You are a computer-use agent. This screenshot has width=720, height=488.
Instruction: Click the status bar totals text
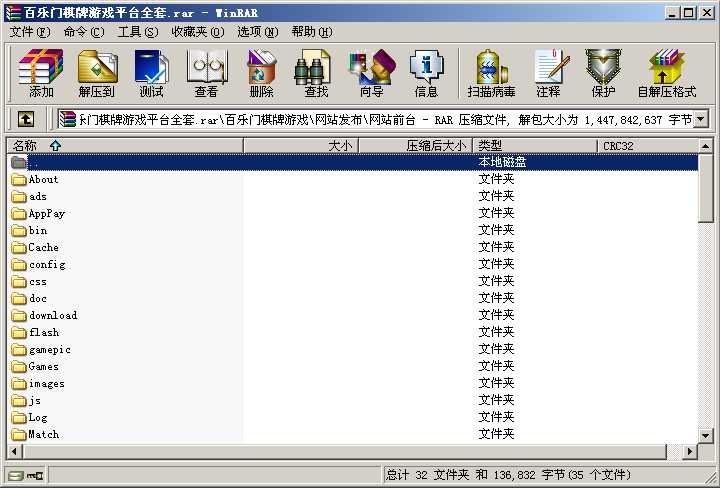pos(508,475)
